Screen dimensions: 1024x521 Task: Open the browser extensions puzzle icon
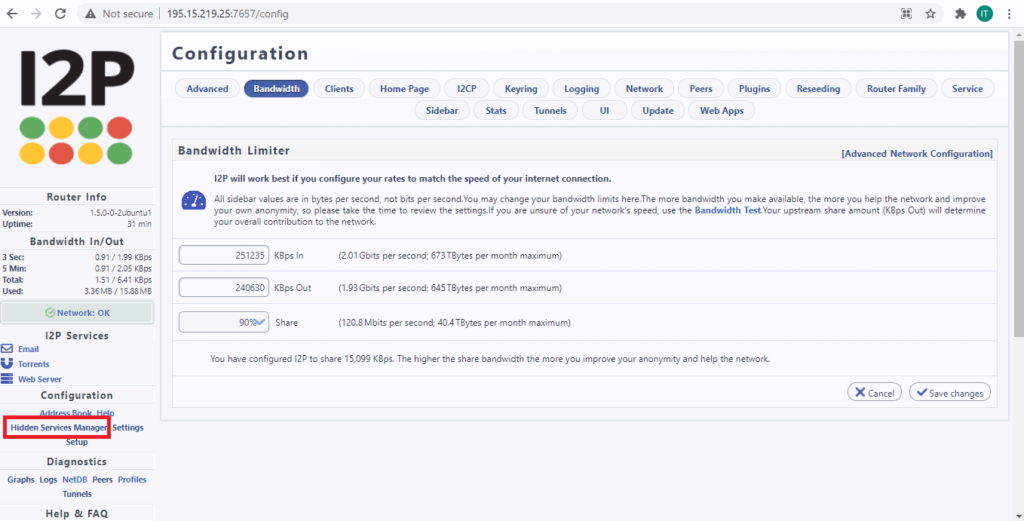pos(960,14)
